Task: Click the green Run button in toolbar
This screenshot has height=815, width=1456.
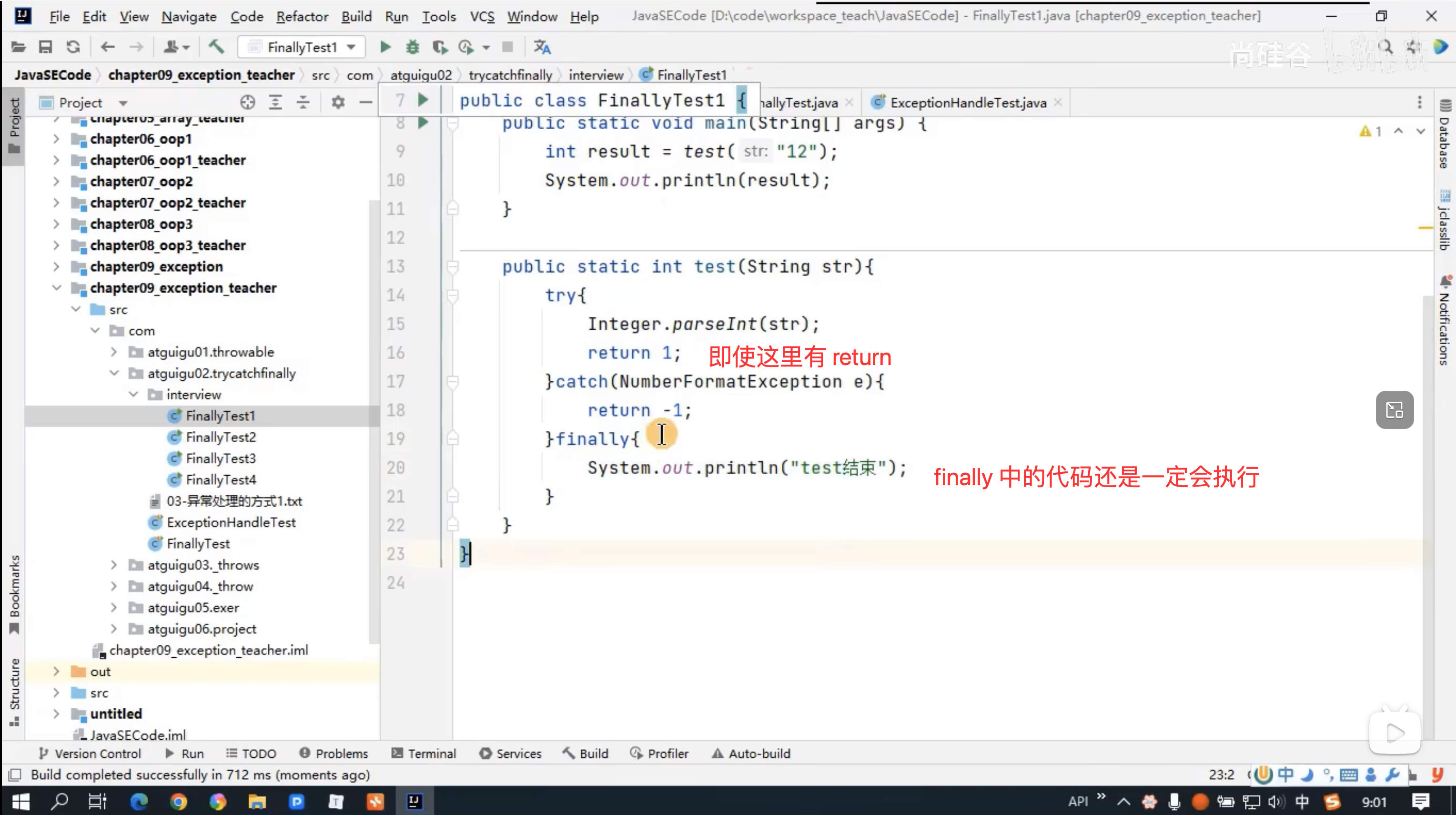Action: (x=385, y=47)
